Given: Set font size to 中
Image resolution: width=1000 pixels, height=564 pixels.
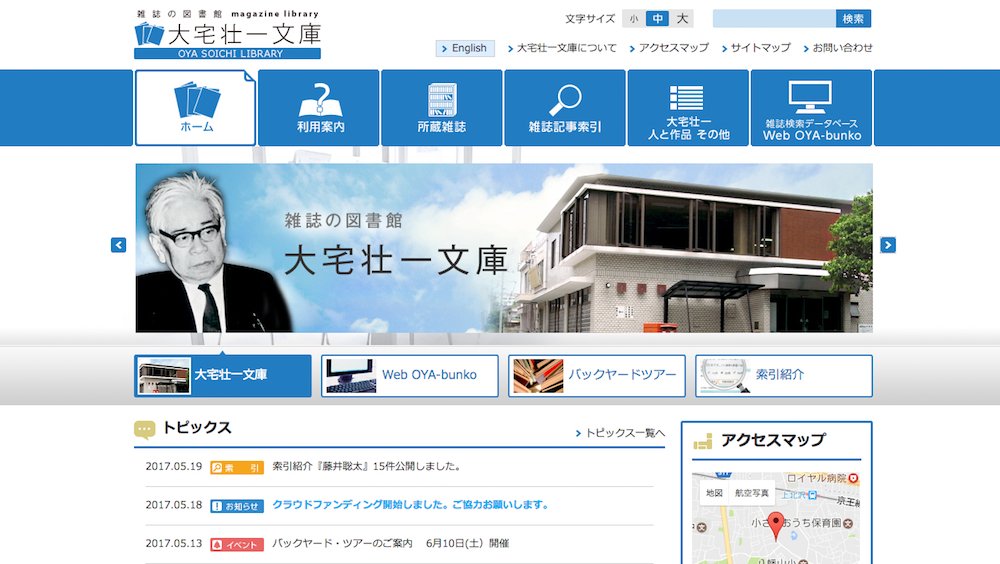Looking at the screenshot, I should click(x=658, y=19).
